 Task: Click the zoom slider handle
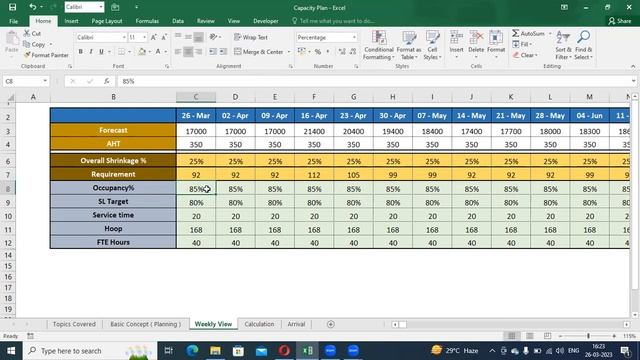coord(588,336)
